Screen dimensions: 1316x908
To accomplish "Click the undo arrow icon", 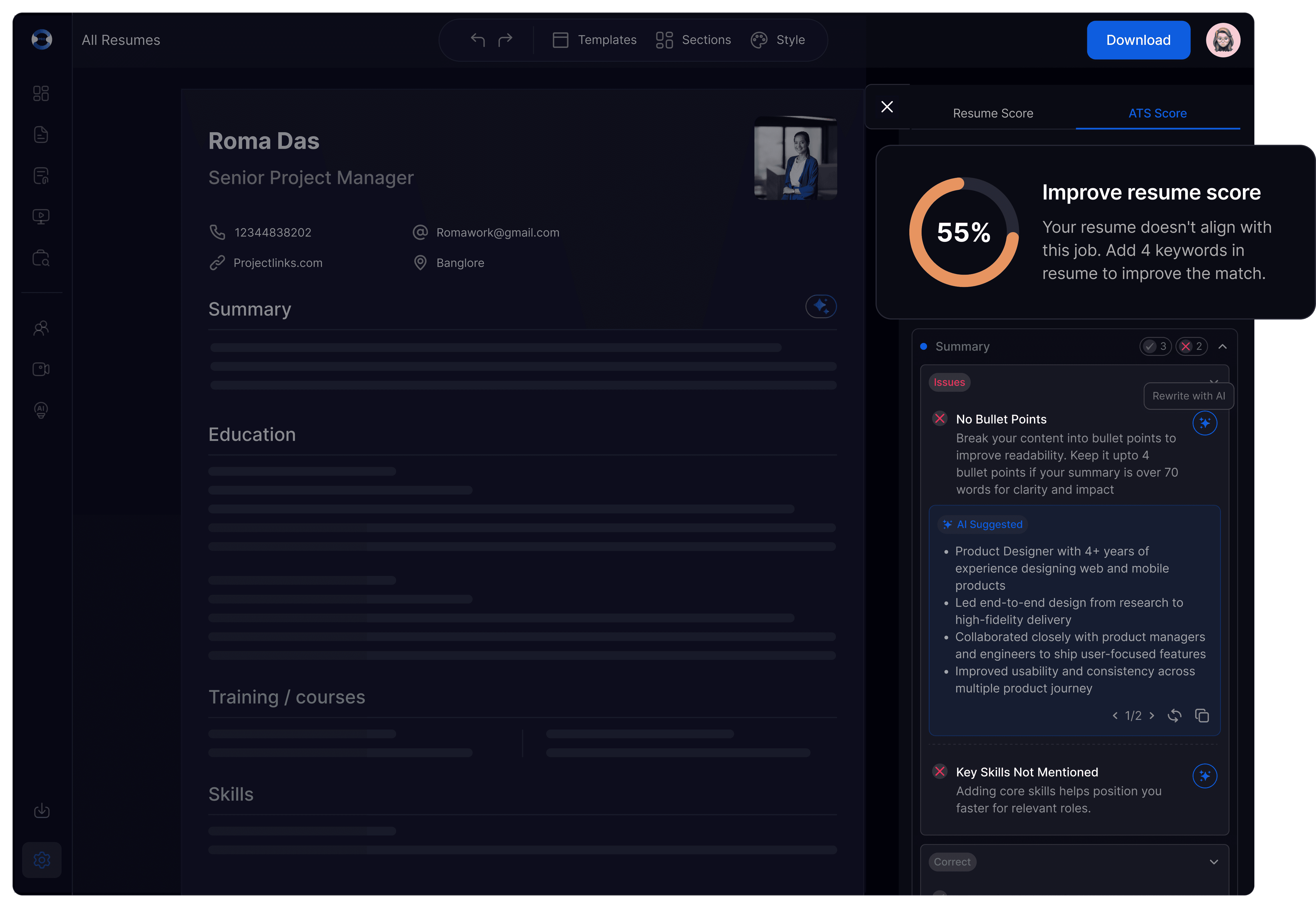I will click(477, 40).
